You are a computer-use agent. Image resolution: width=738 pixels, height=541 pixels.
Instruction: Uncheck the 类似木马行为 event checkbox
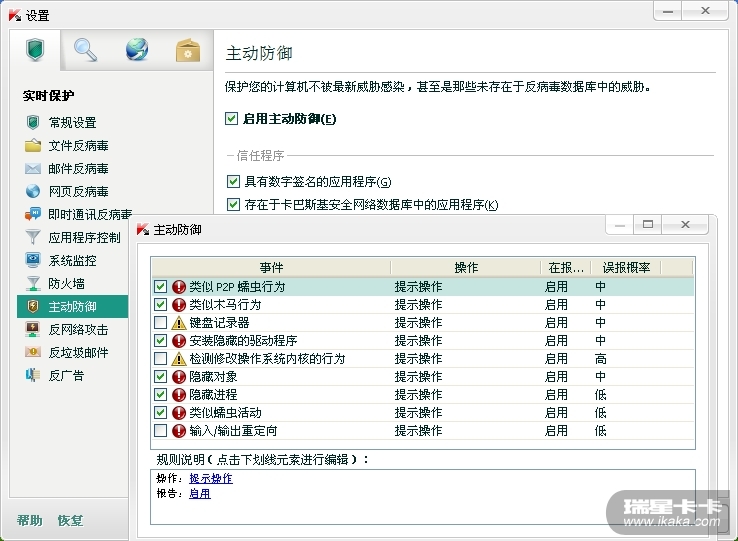click(161, 305)
